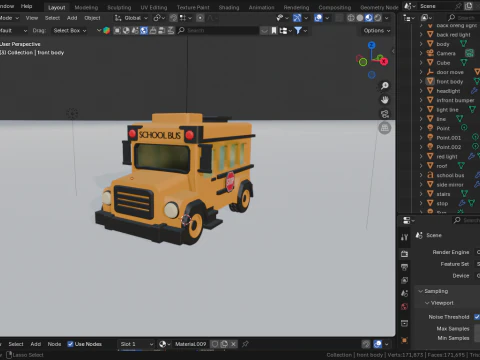Click the bookmark icon in the asset toolbar
The height and width of the screenshot is (360, 480).
(274, 31)
